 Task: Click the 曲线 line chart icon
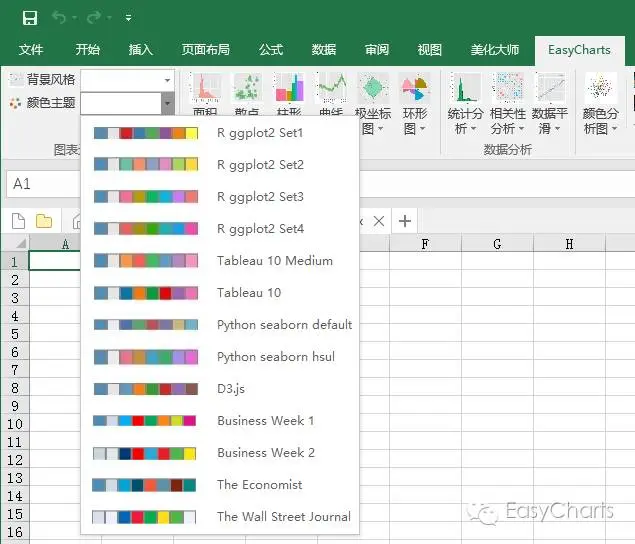(332, 88)
